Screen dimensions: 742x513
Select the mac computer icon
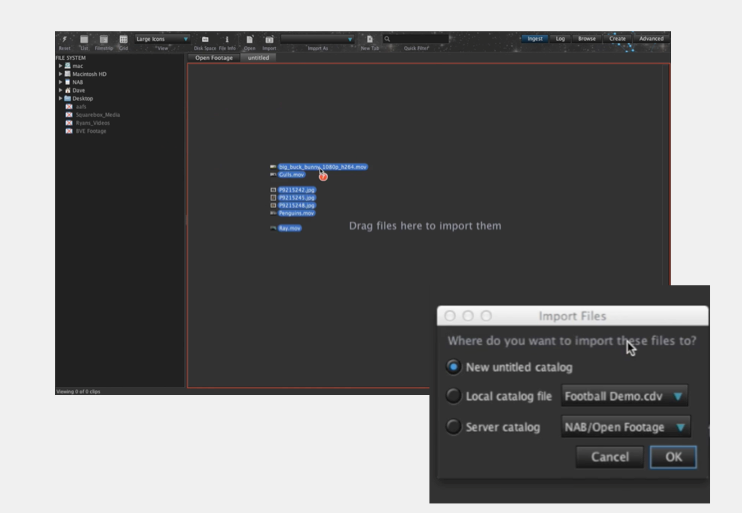pyautogui.click(x=68, y=66)
